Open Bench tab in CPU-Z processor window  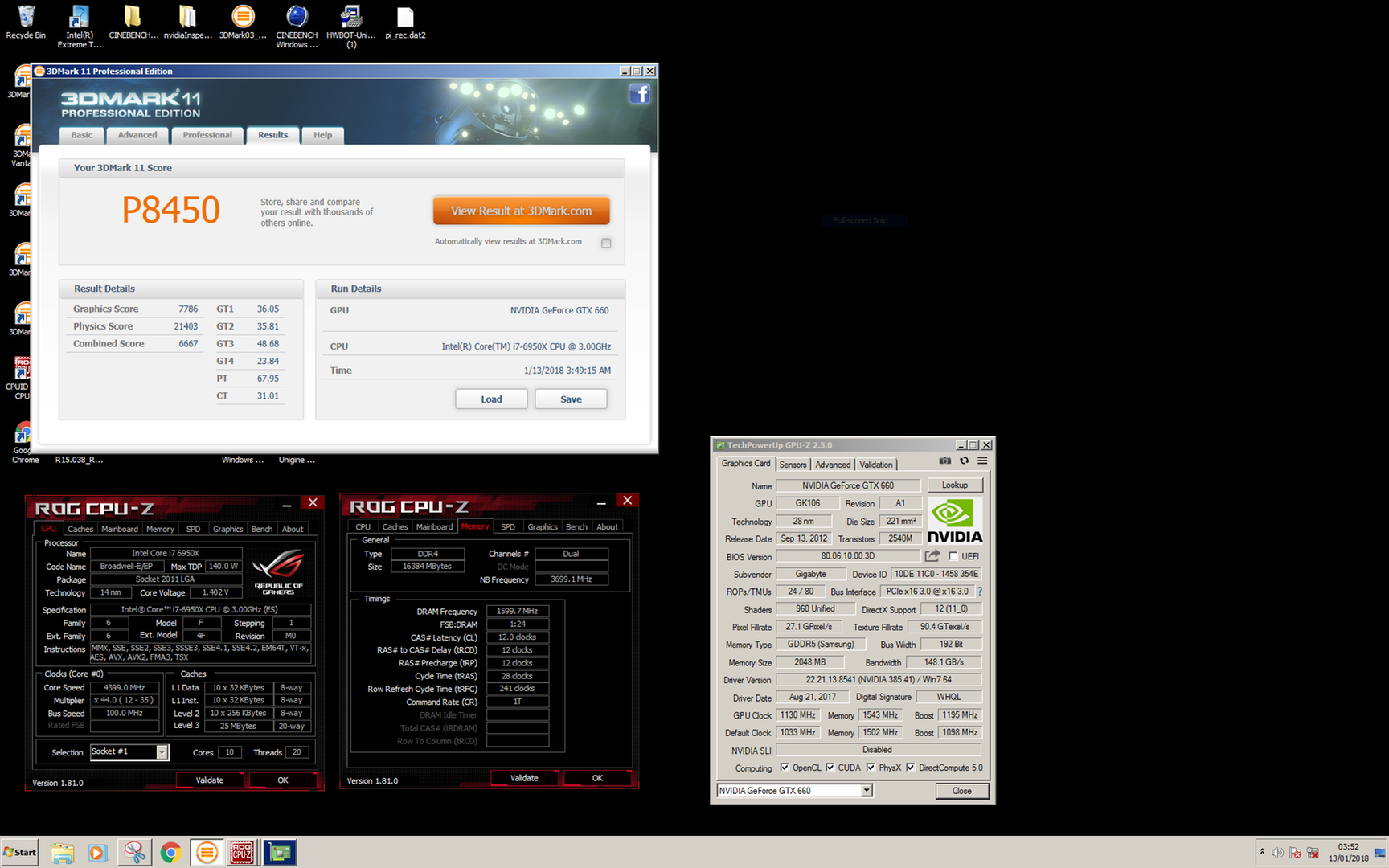pyautogui.click(x=262, y=529)
